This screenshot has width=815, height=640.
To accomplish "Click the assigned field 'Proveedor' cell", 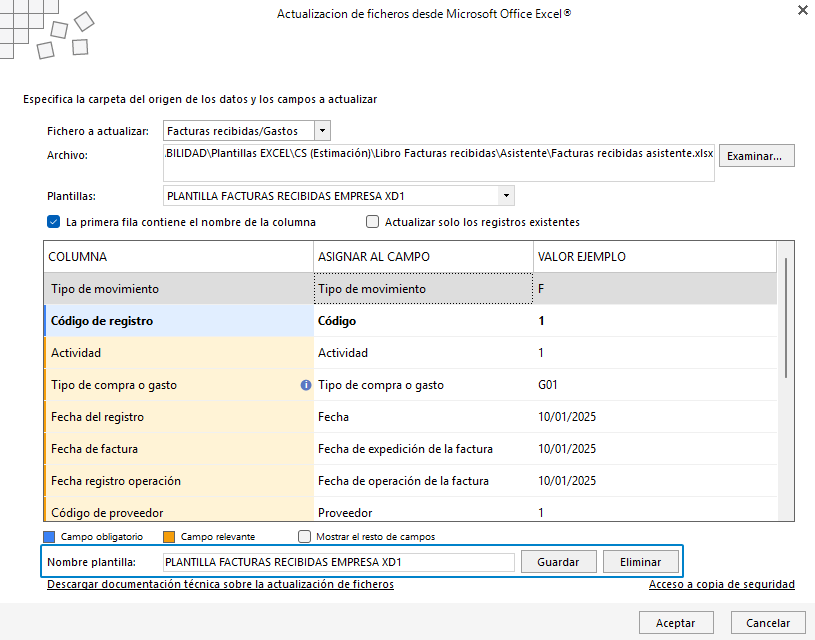I will pos(423,511).
